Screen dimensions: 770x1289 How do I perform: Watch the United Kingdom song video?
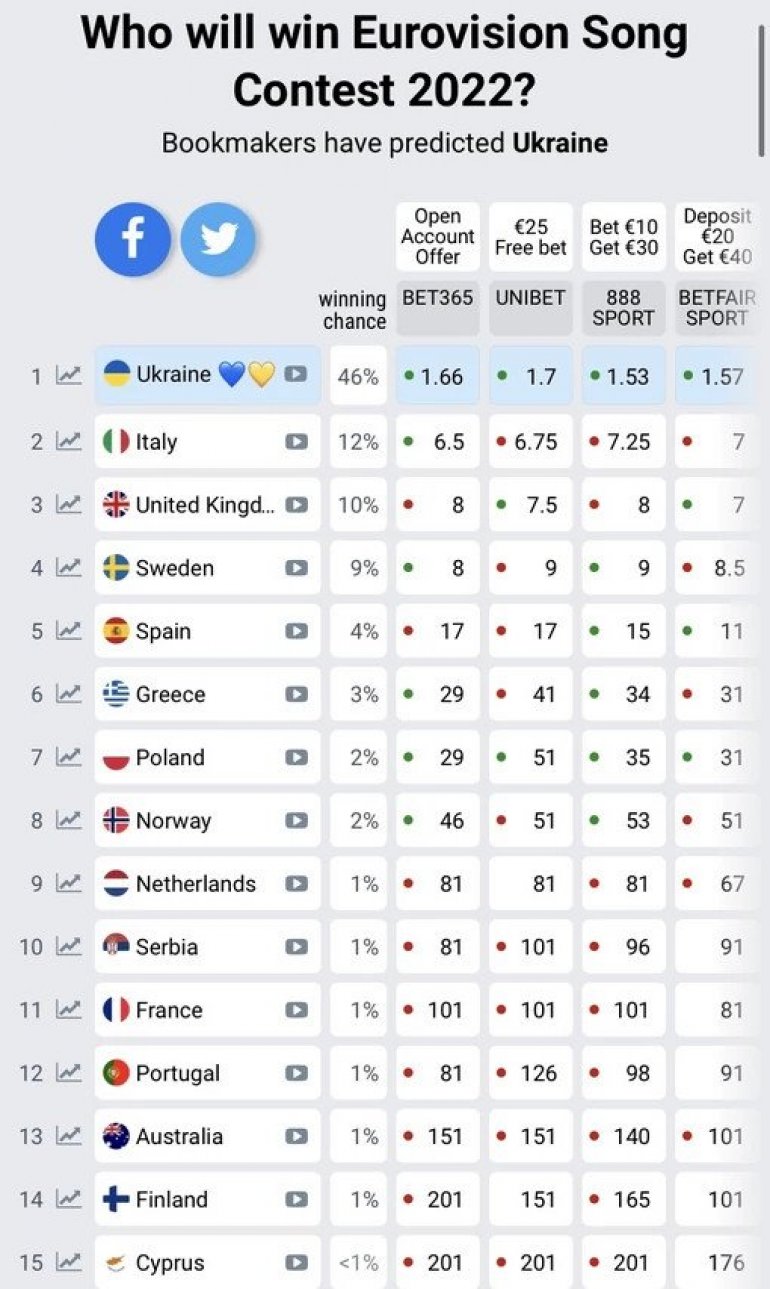[x=295, y=505]
